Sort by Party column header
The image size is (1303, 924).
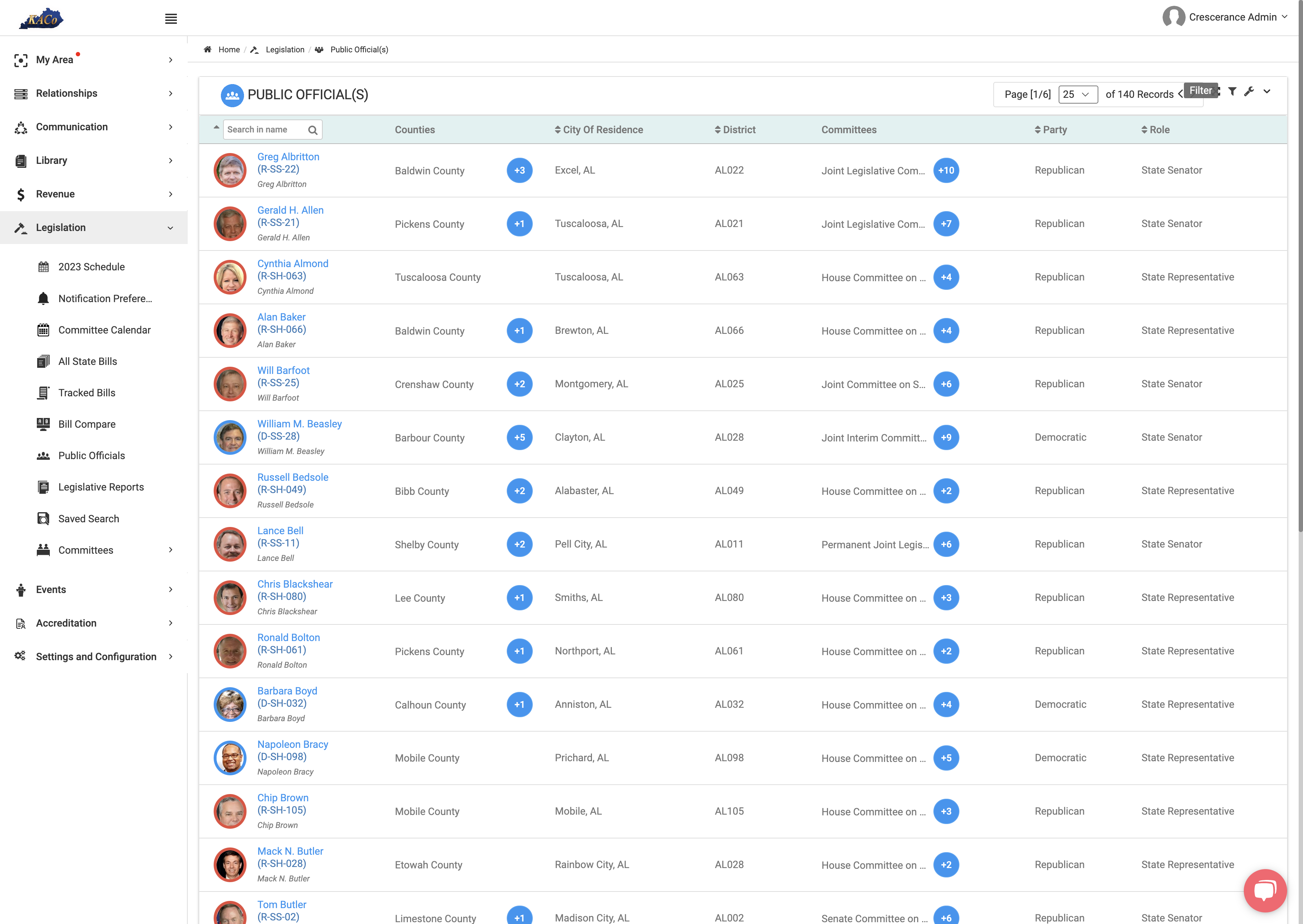coord(1050,130)
